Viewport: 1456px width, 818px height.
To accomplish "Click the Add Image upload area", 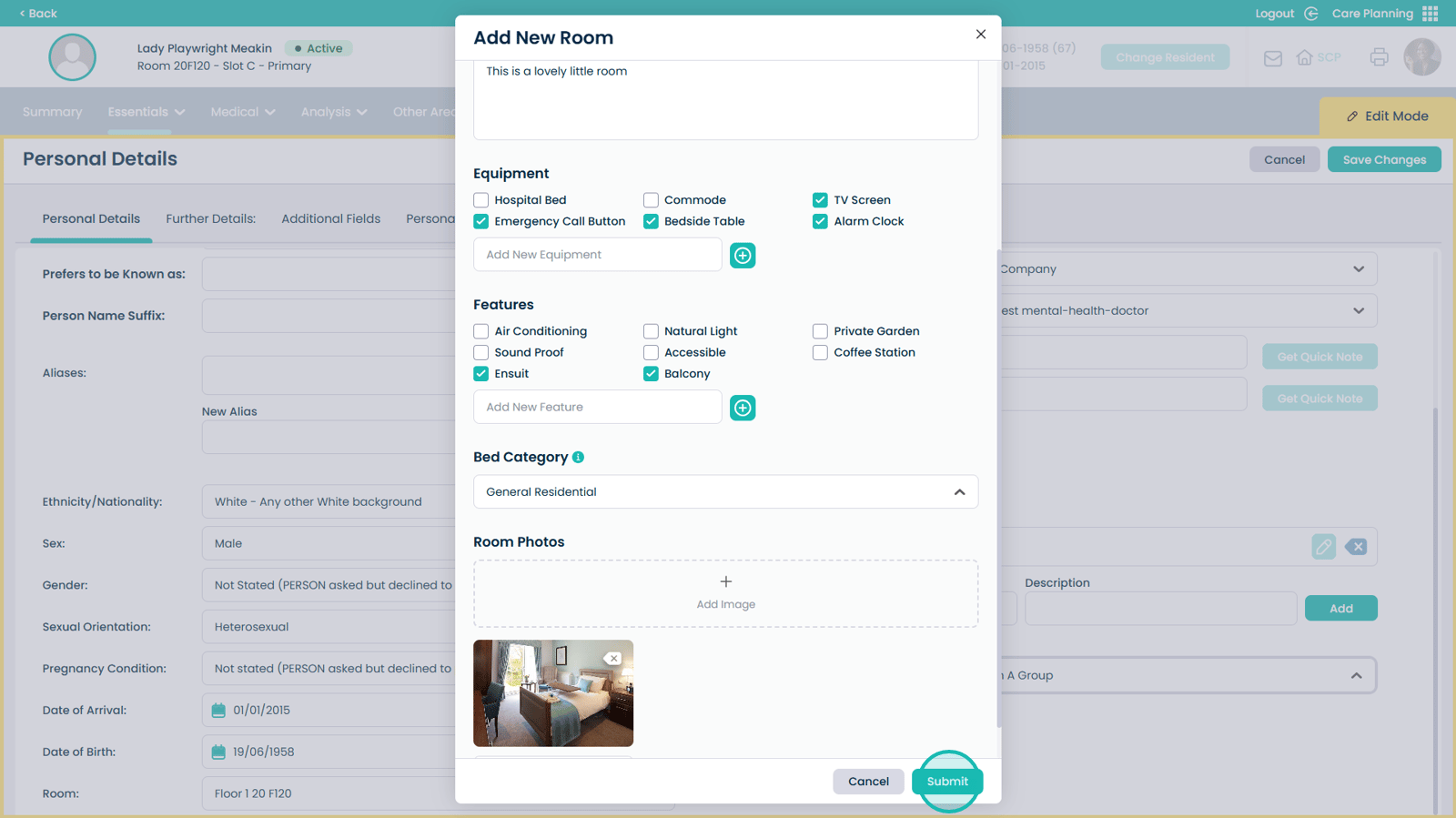I will pos(726,593).
